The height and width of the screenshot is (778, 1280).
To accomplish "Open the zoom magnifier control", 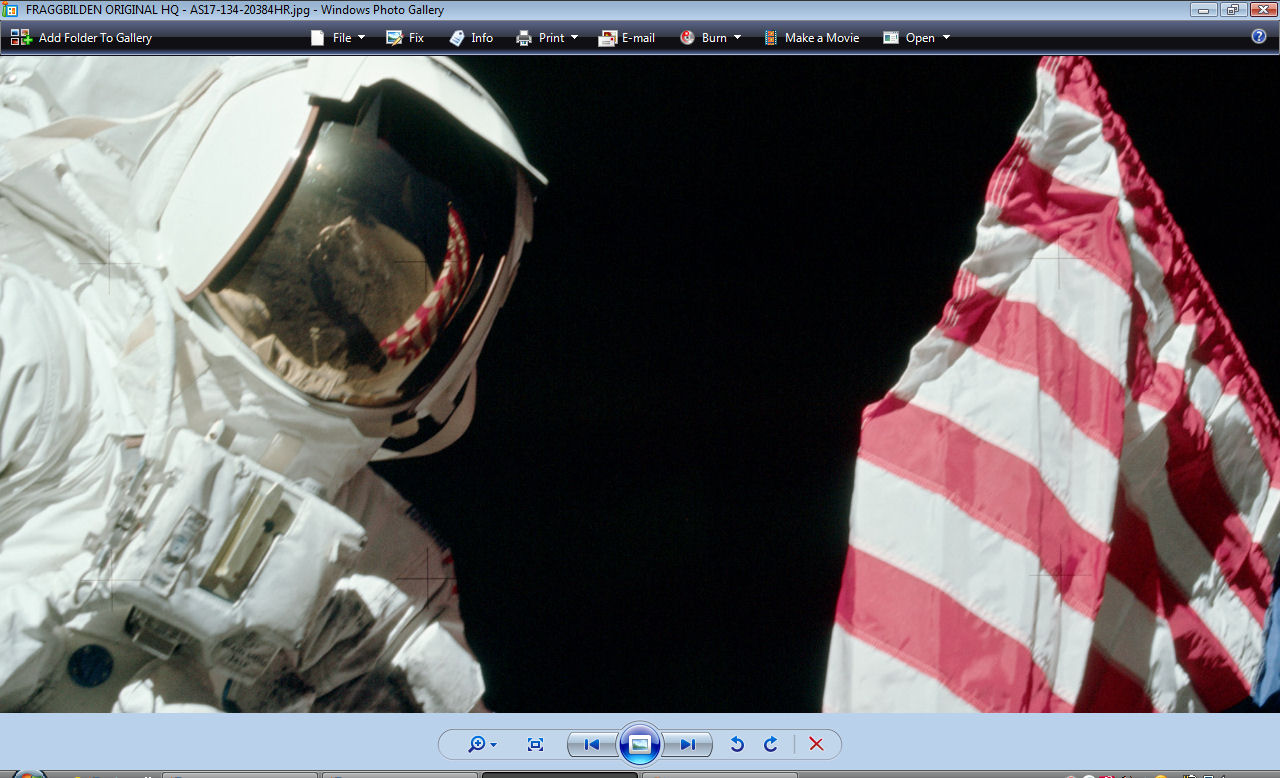I will point(482,744).
